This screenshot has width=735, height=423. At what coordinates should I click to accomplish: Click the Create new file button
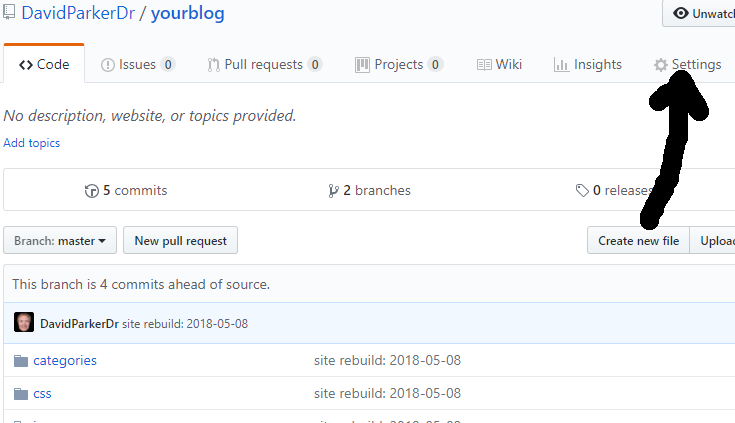click(638, 241)
